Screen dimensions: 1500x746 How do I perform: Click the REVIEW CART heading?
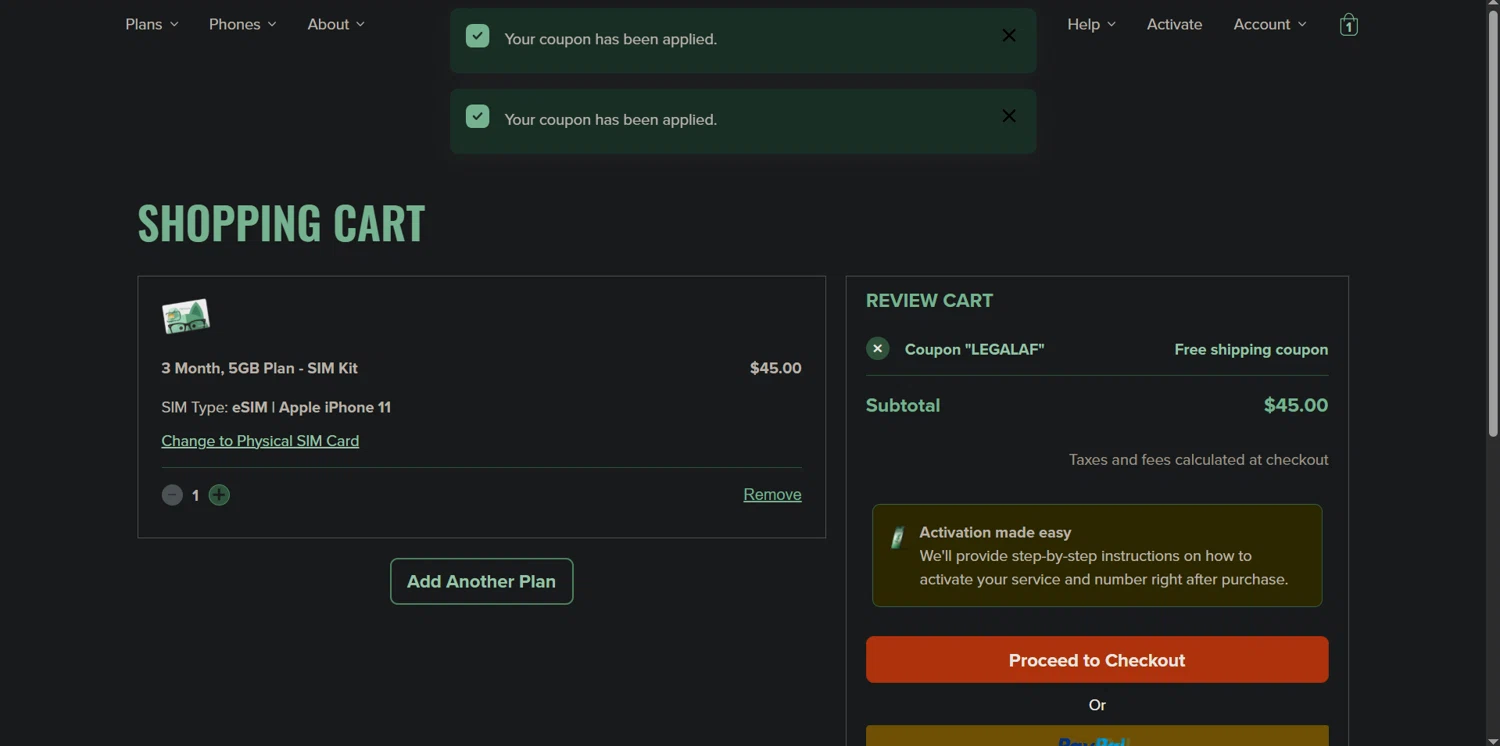929,301
